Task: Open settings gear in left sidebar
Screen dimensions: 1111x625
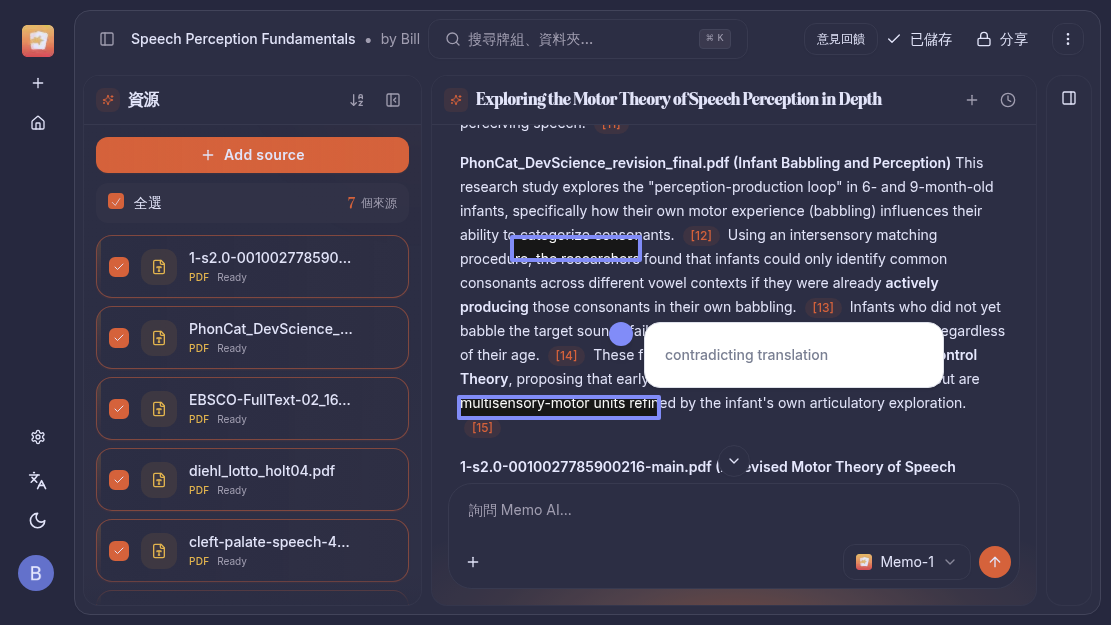Action: 38,437
